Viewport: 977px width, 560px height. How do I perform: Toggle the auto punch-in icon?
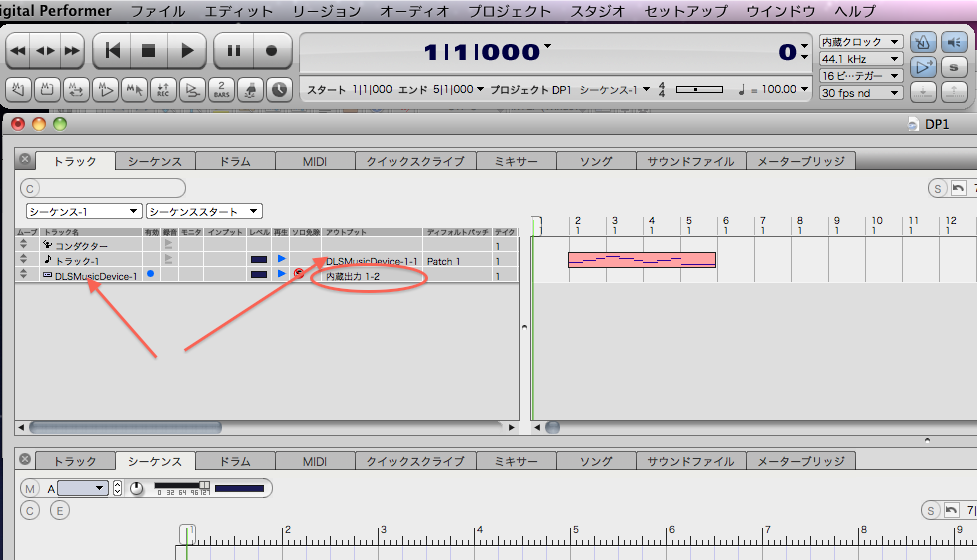(192, 90)
